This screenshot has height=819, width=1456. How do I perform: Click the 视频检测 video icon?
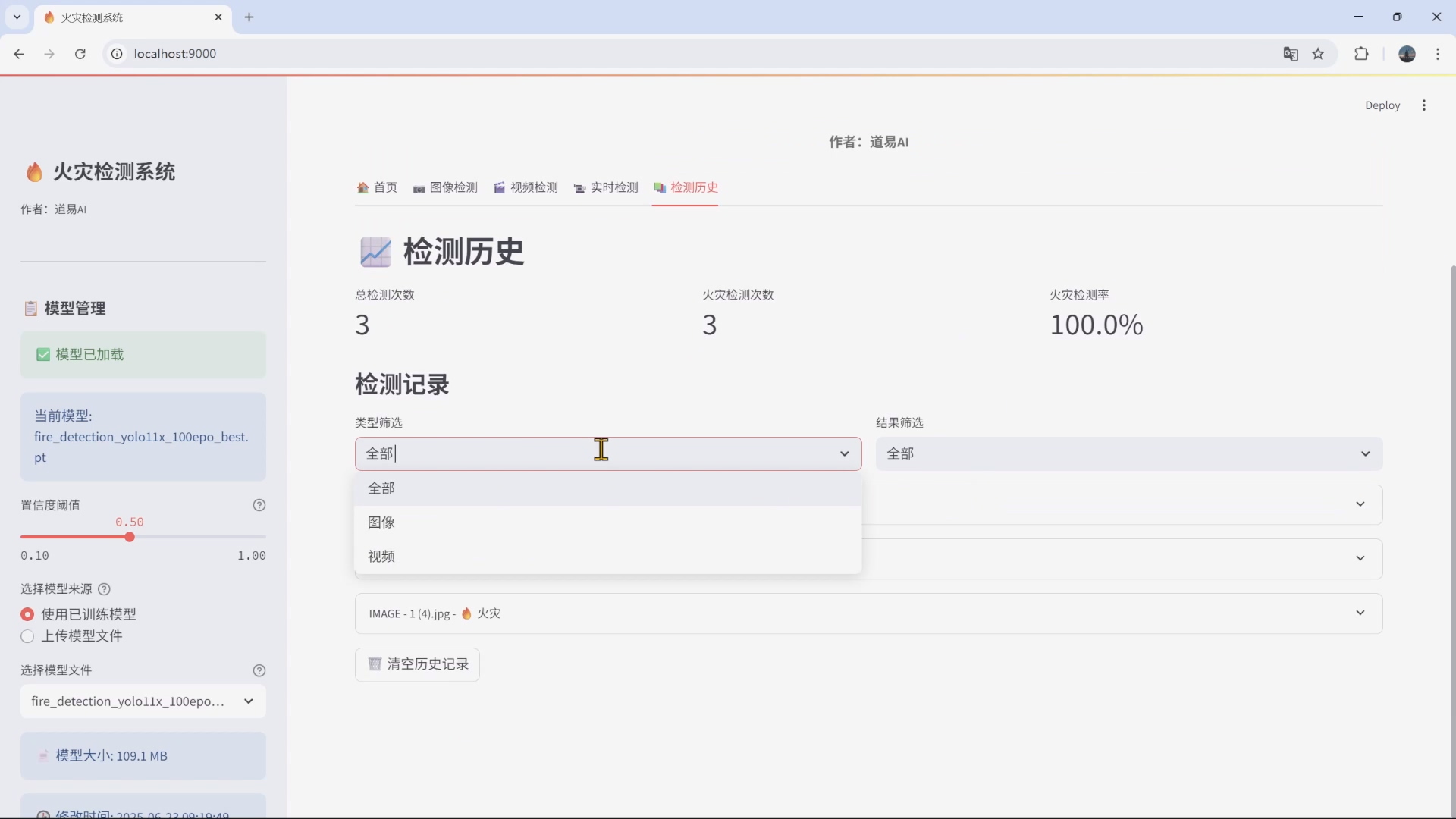[x=500, y=187]
